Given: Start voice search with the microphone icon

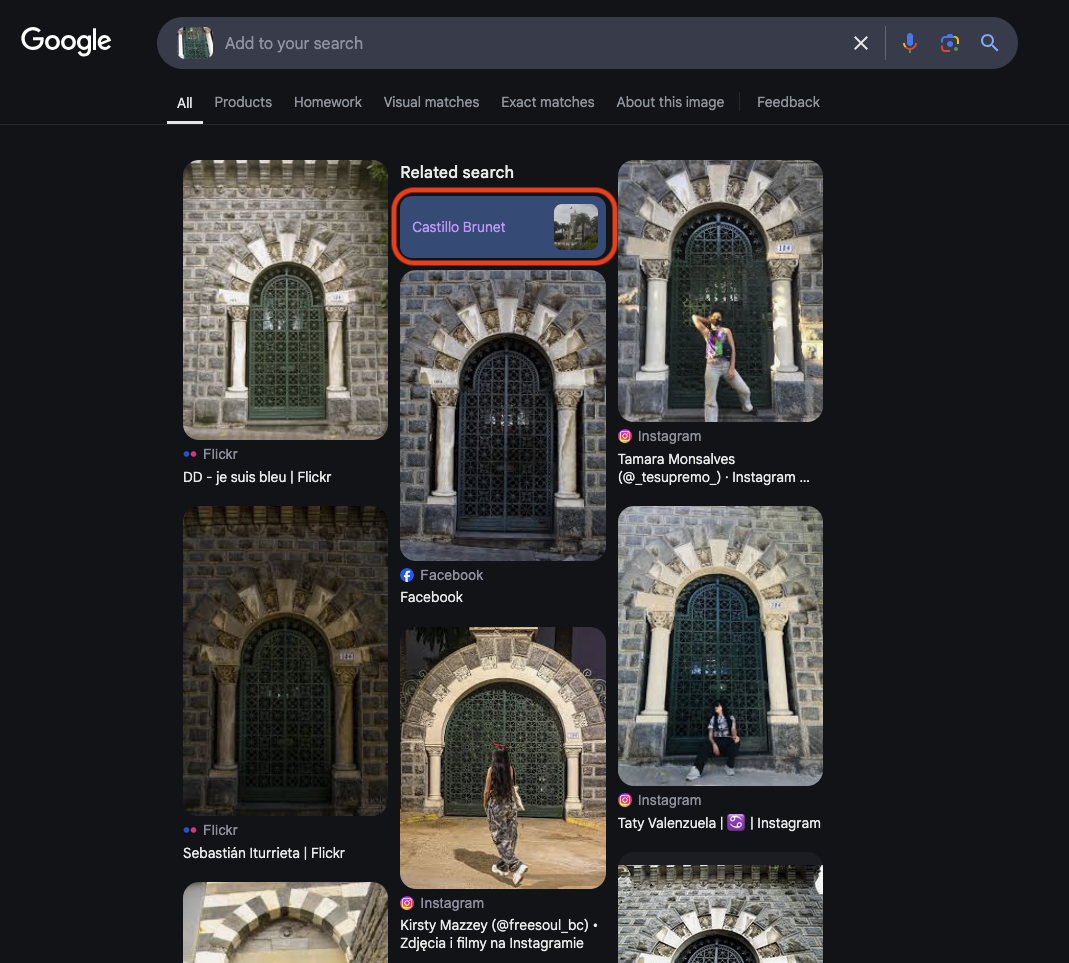Looking at the screenshot, I should click(909, 43).
